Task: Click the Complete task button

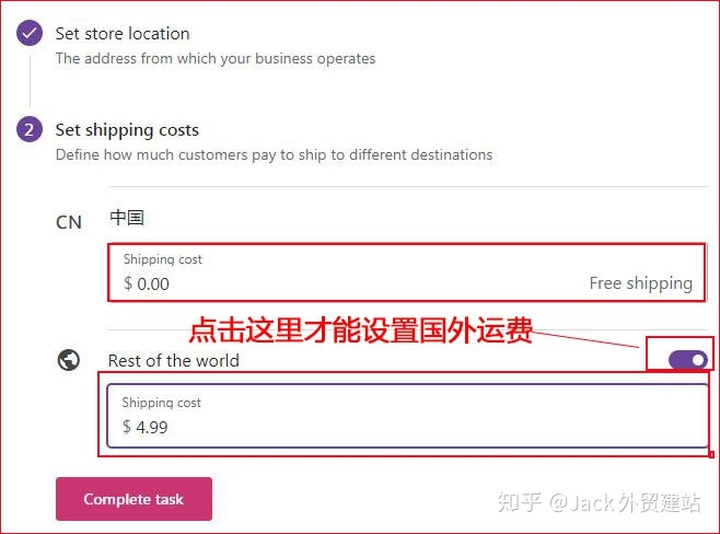Action: coord(134,499)
